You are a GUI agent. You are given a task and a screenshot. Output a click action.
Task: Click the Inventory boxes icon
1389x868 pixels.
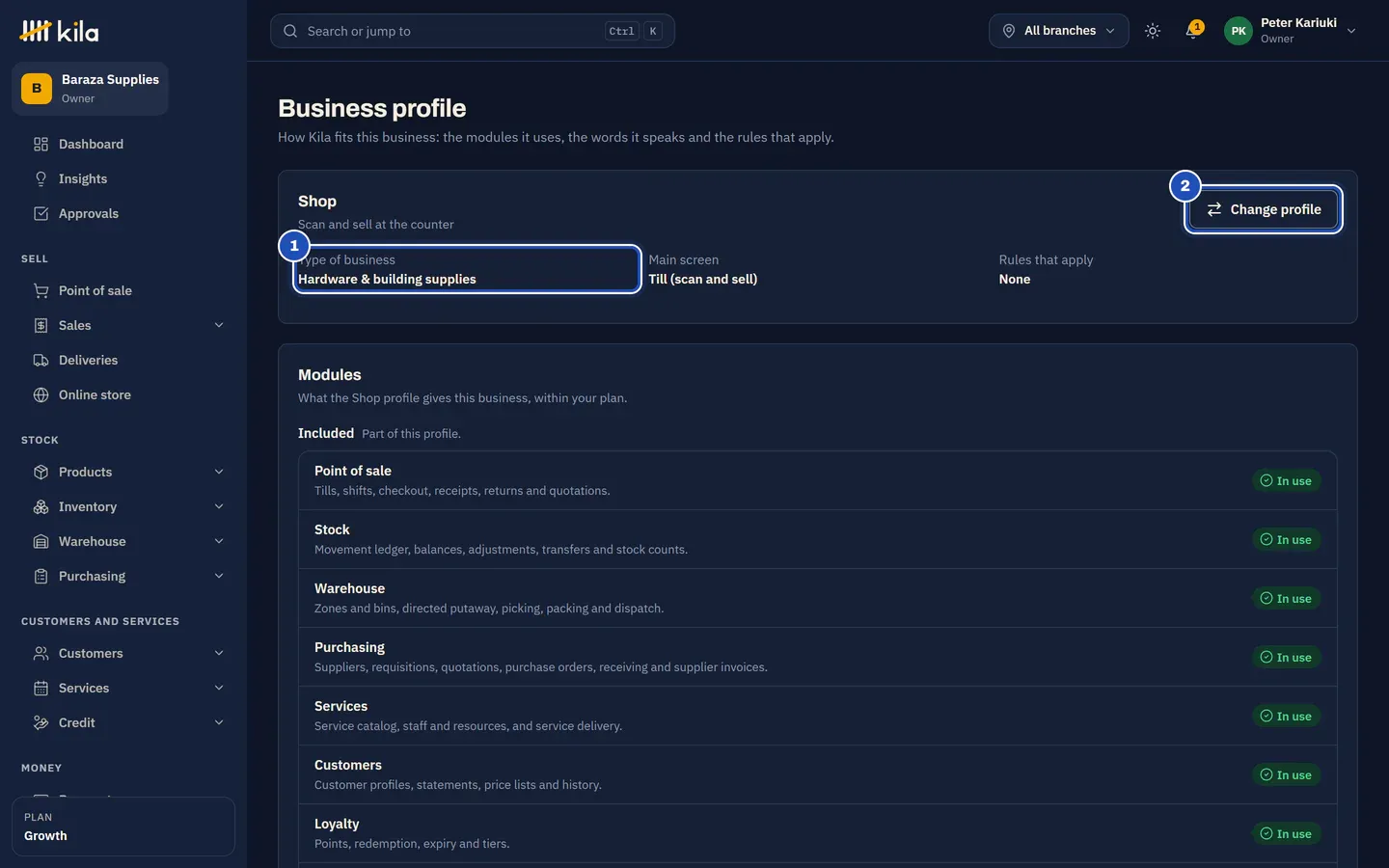[x=41, y=507]
